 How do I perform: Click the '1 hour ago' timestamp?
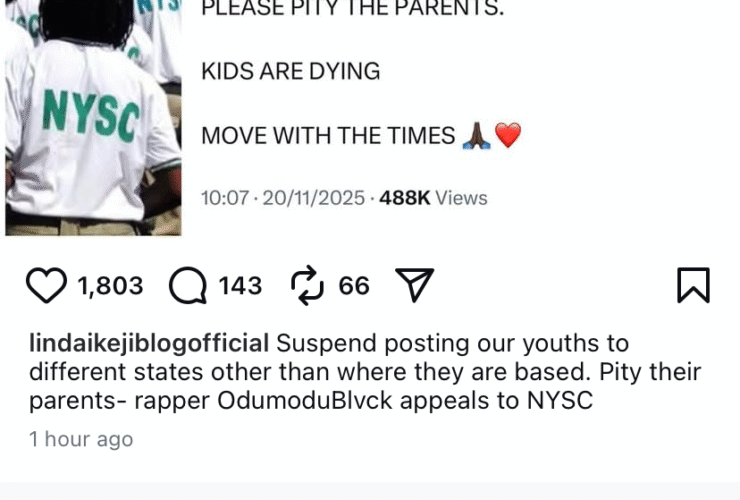[x=81, y=439]
